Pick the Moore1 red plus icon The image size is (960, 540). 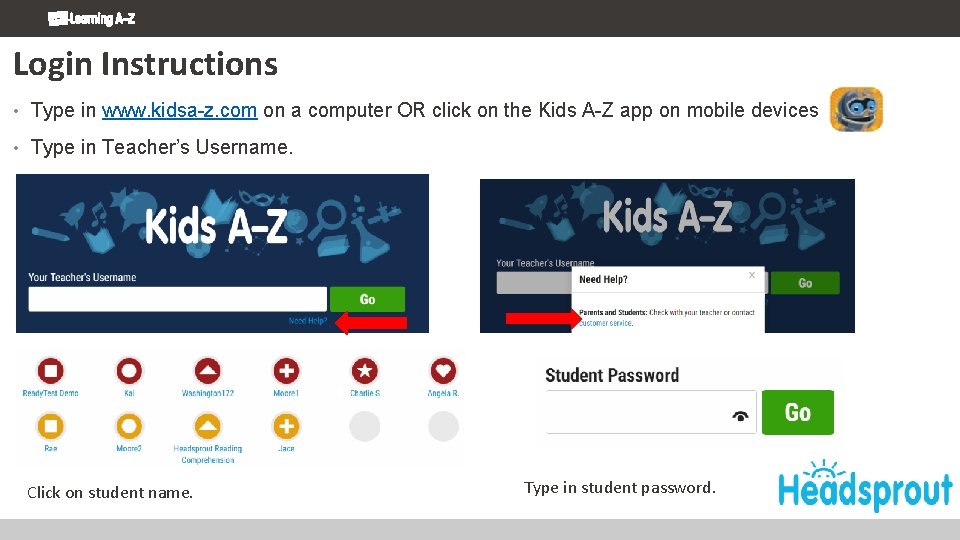[x=286, y=371]
